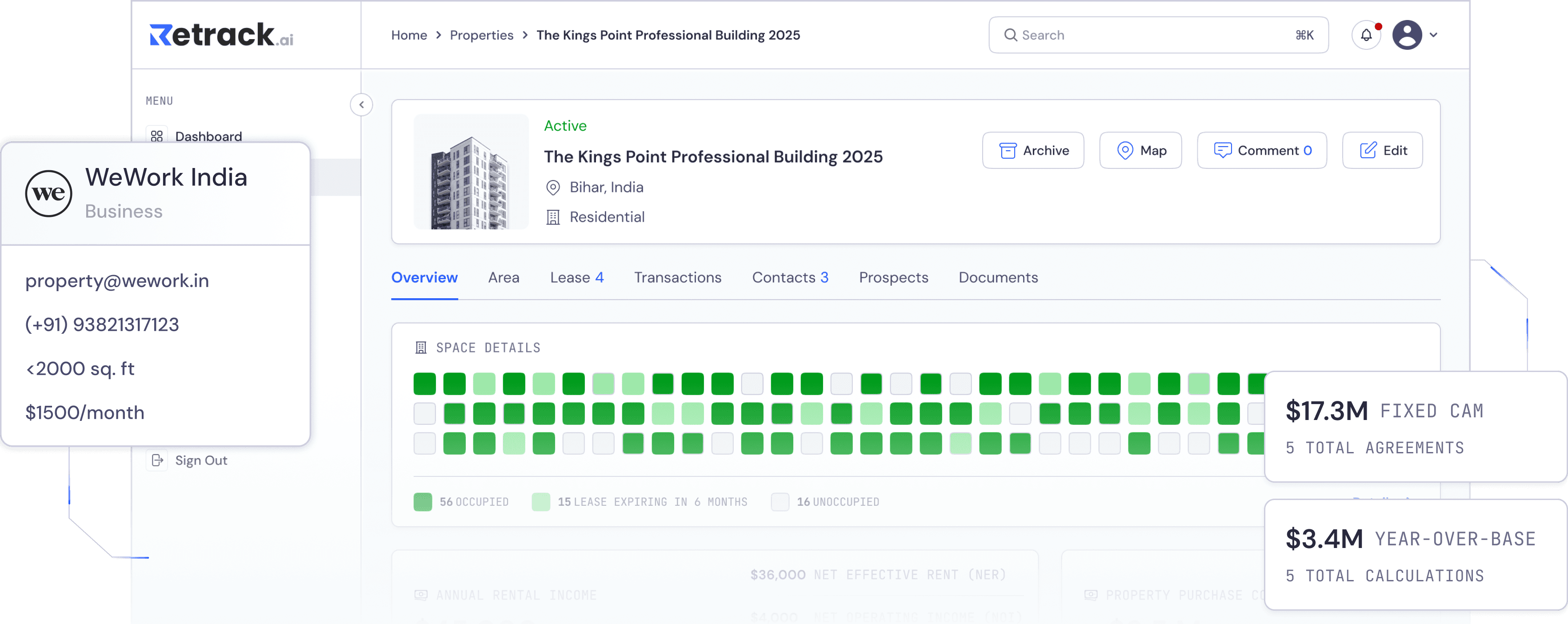
Task: Click Bihar, India location text
Action: pyautogui.click(x=606, y=188)
